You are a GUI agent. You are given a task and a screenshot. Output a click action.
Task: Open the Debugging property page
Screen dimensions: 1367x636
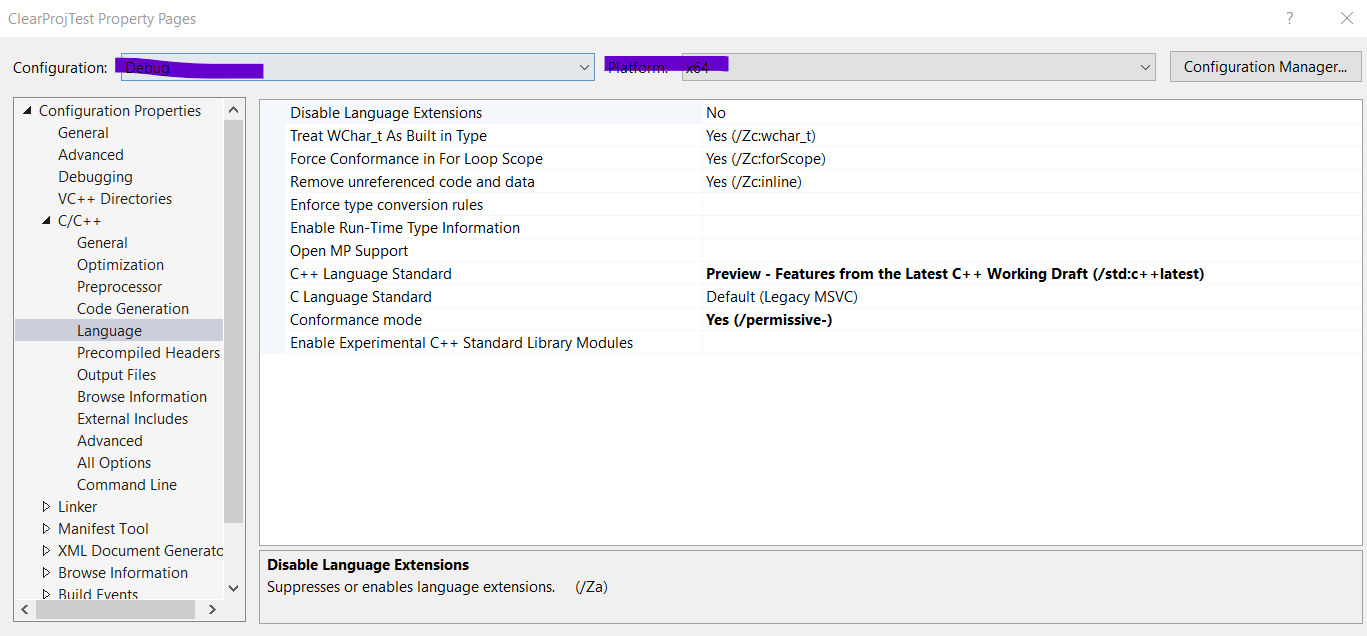coord(95,176)
